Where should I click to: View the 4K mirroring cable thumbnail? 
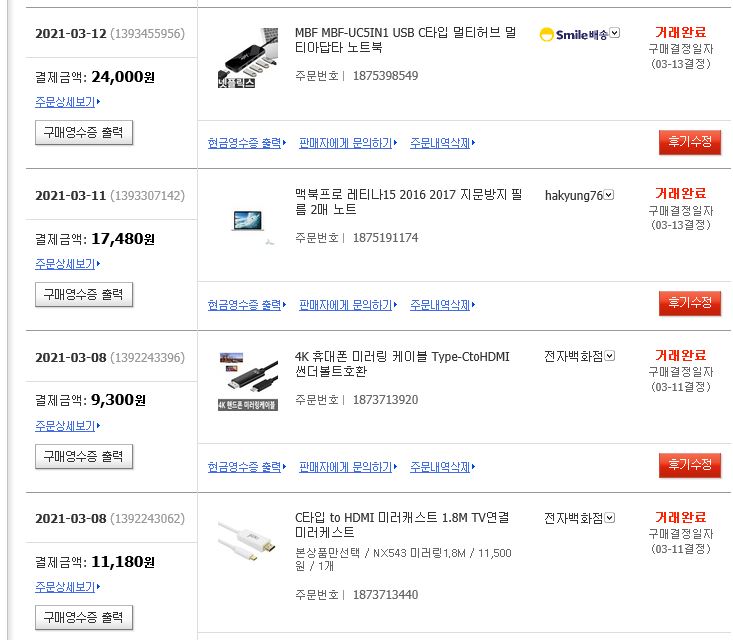click(248, 380)
